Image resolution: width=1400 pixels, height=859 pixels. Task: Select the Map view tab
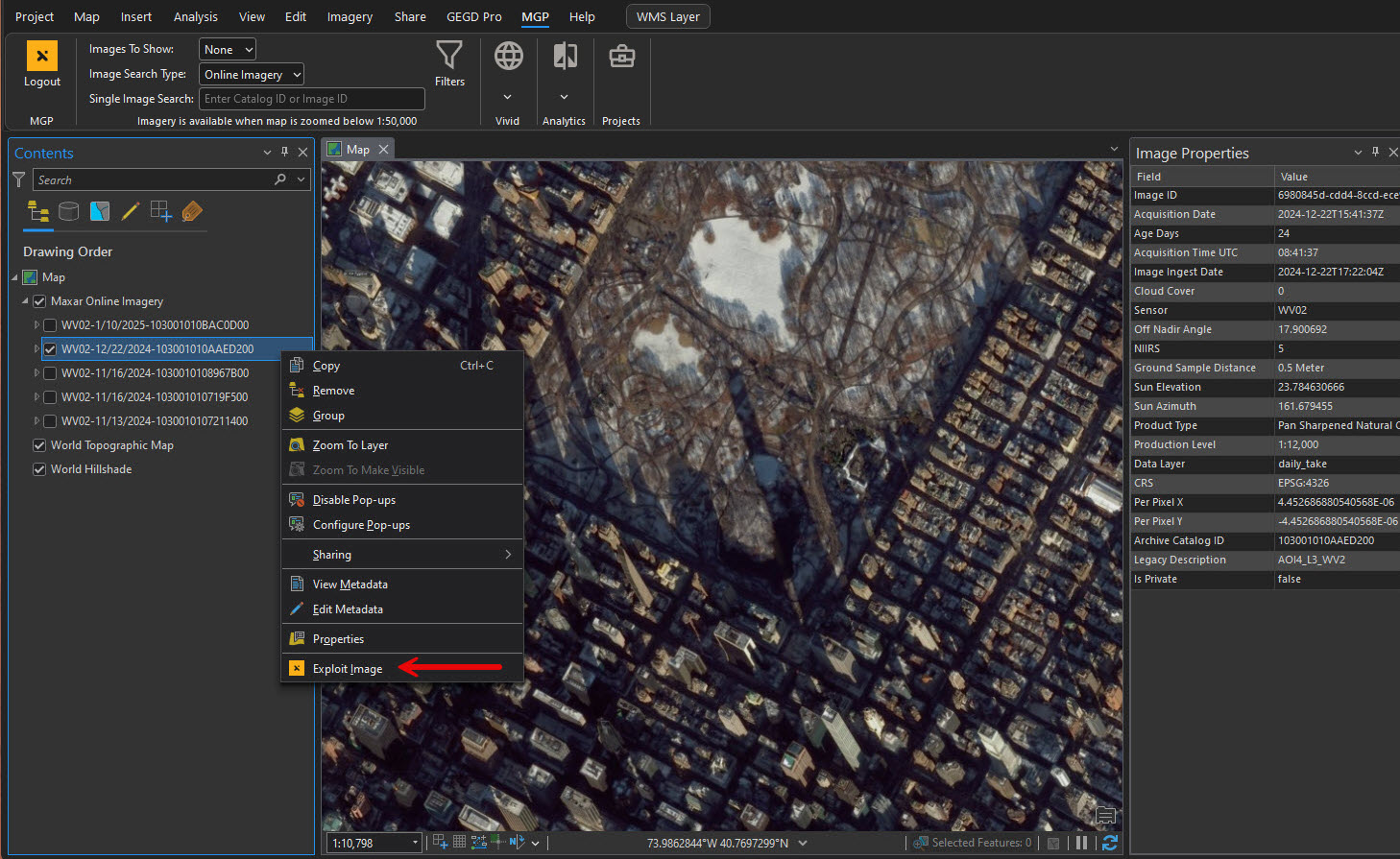(x=358, y=149)
